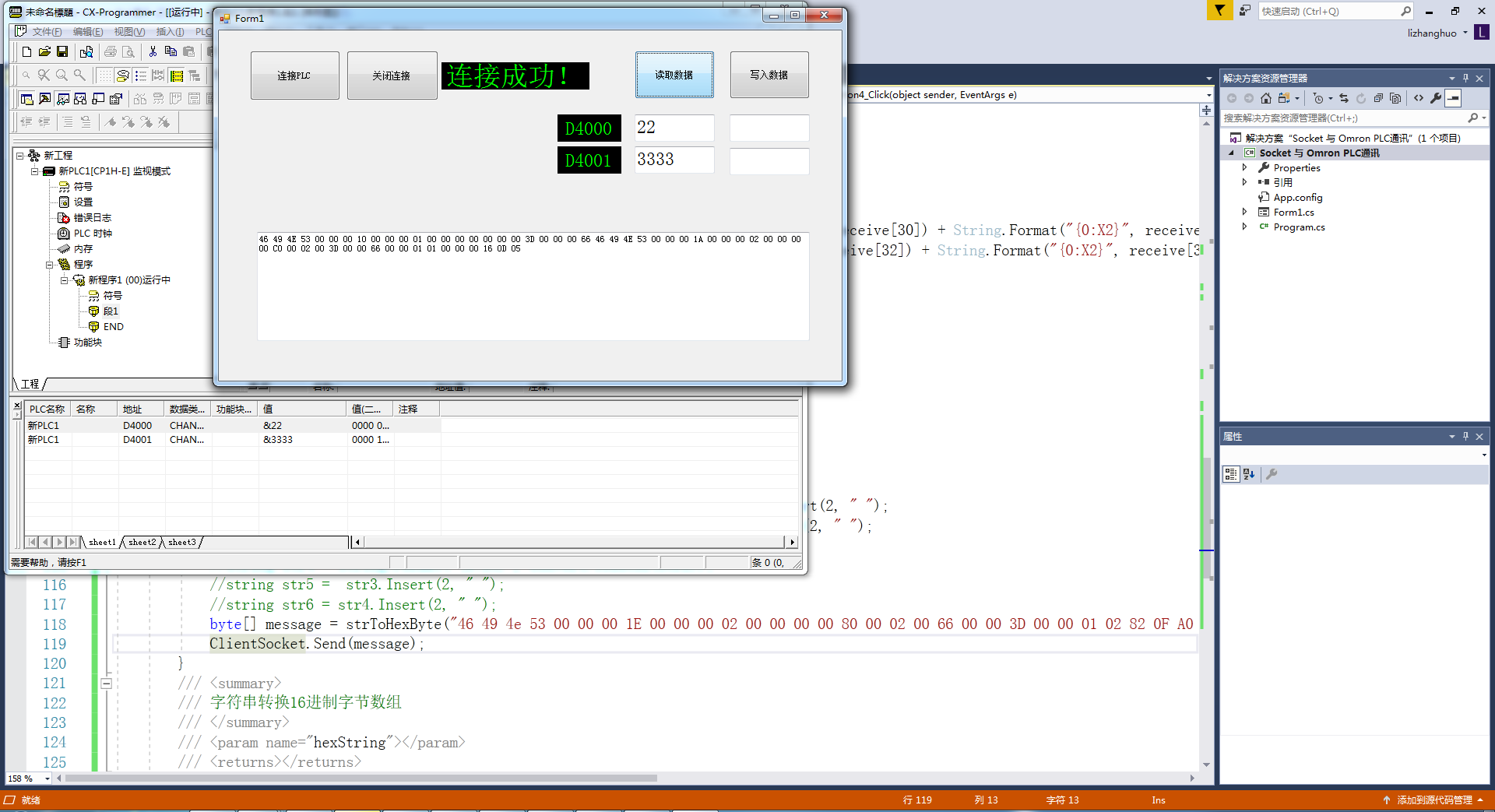The image size is (1495, 812).
Task: Click the Mnemonic view list icon
Action: pos(140,76)
